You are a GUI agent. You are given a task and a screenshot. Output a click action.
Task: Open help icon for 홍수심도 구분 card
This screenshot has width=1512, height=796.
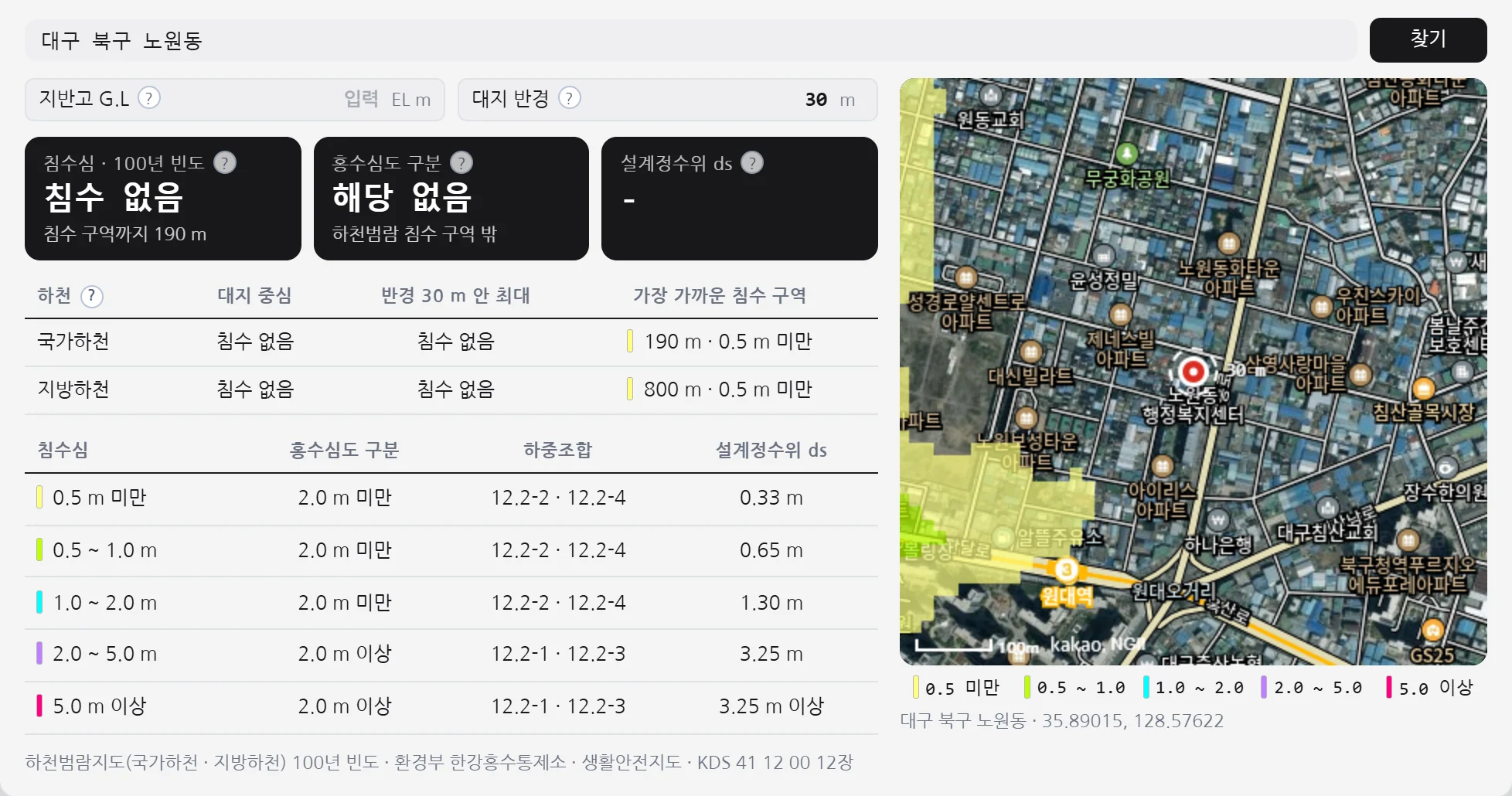click(461, 163)
